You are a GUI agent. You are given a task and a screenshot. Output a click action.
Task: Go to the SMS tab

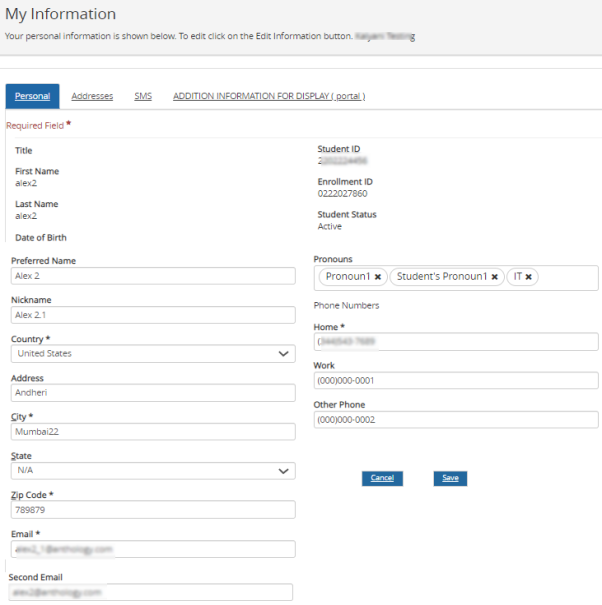tap(143, 96)
